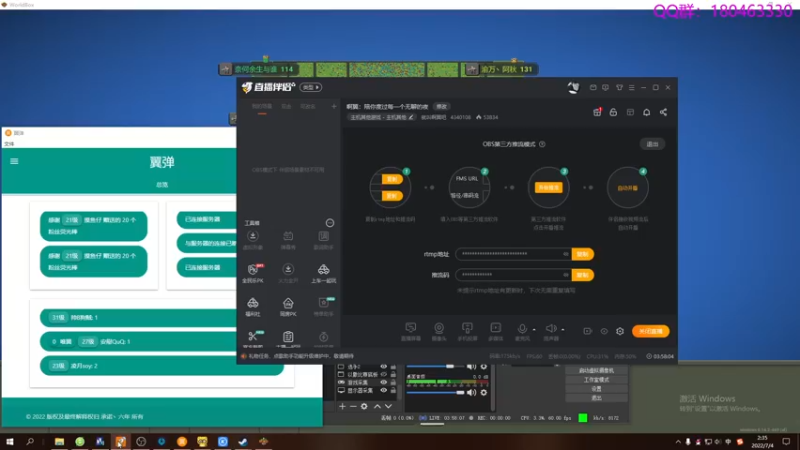Click the share icon in room header
Image resolution: width=800 pixels, height=450 pixels.
coord(663,112)
